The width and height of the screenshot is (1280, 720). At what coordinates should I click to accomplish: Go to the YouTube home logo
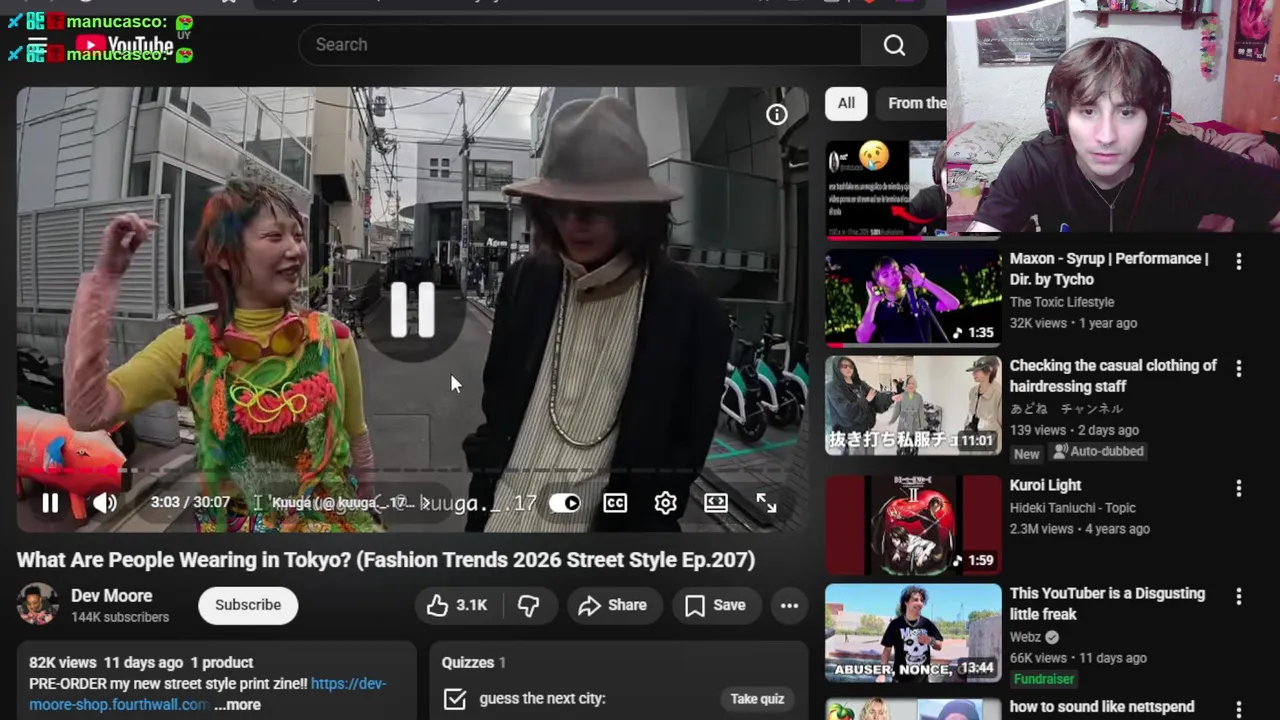(125, 45)
